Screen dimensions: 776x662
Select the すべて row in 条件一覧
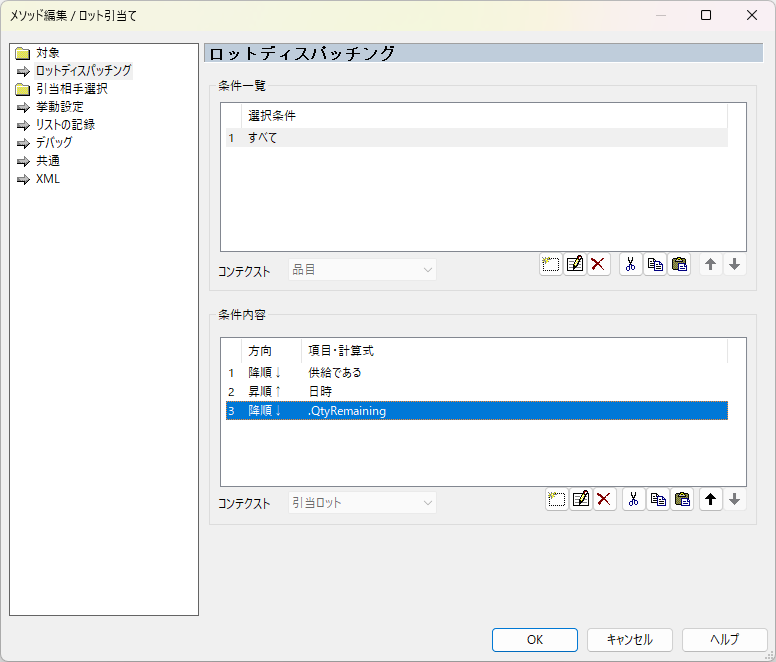(263, 138)
